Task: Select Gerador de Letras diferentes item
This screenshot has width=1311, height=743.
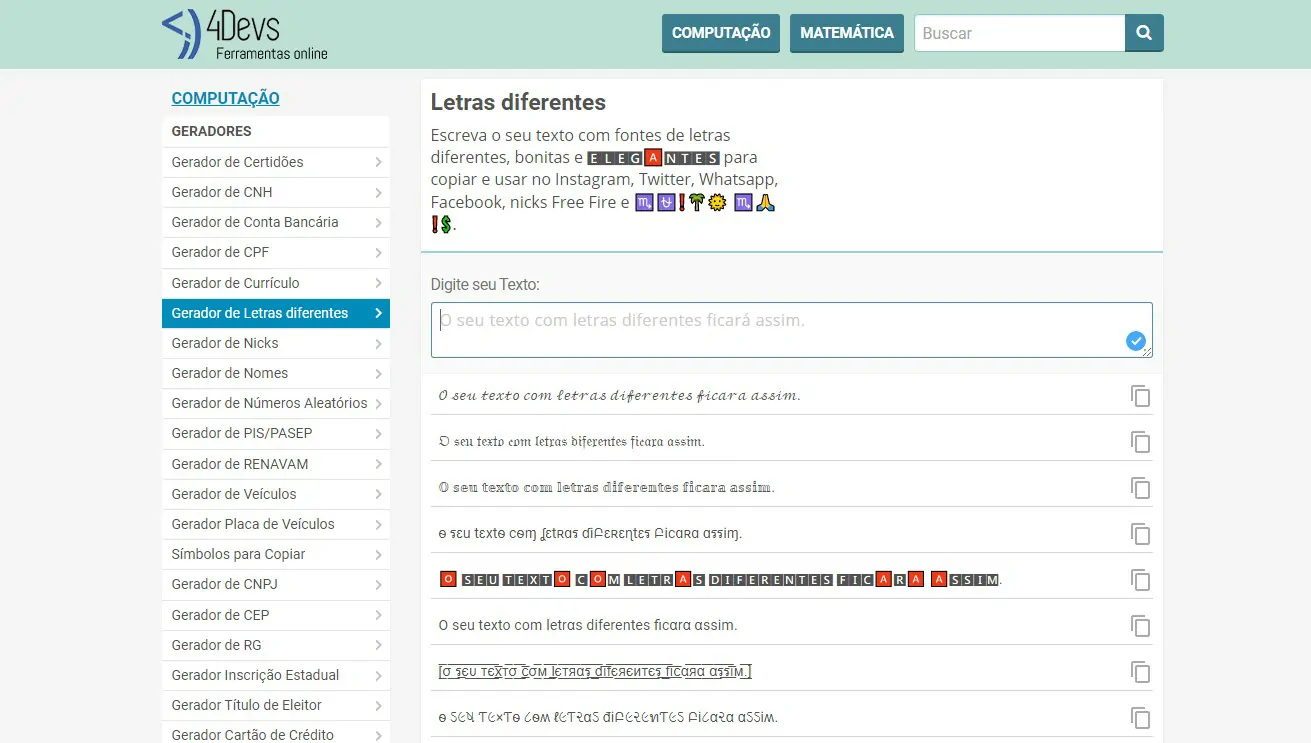Action: [x=276, y=313]
